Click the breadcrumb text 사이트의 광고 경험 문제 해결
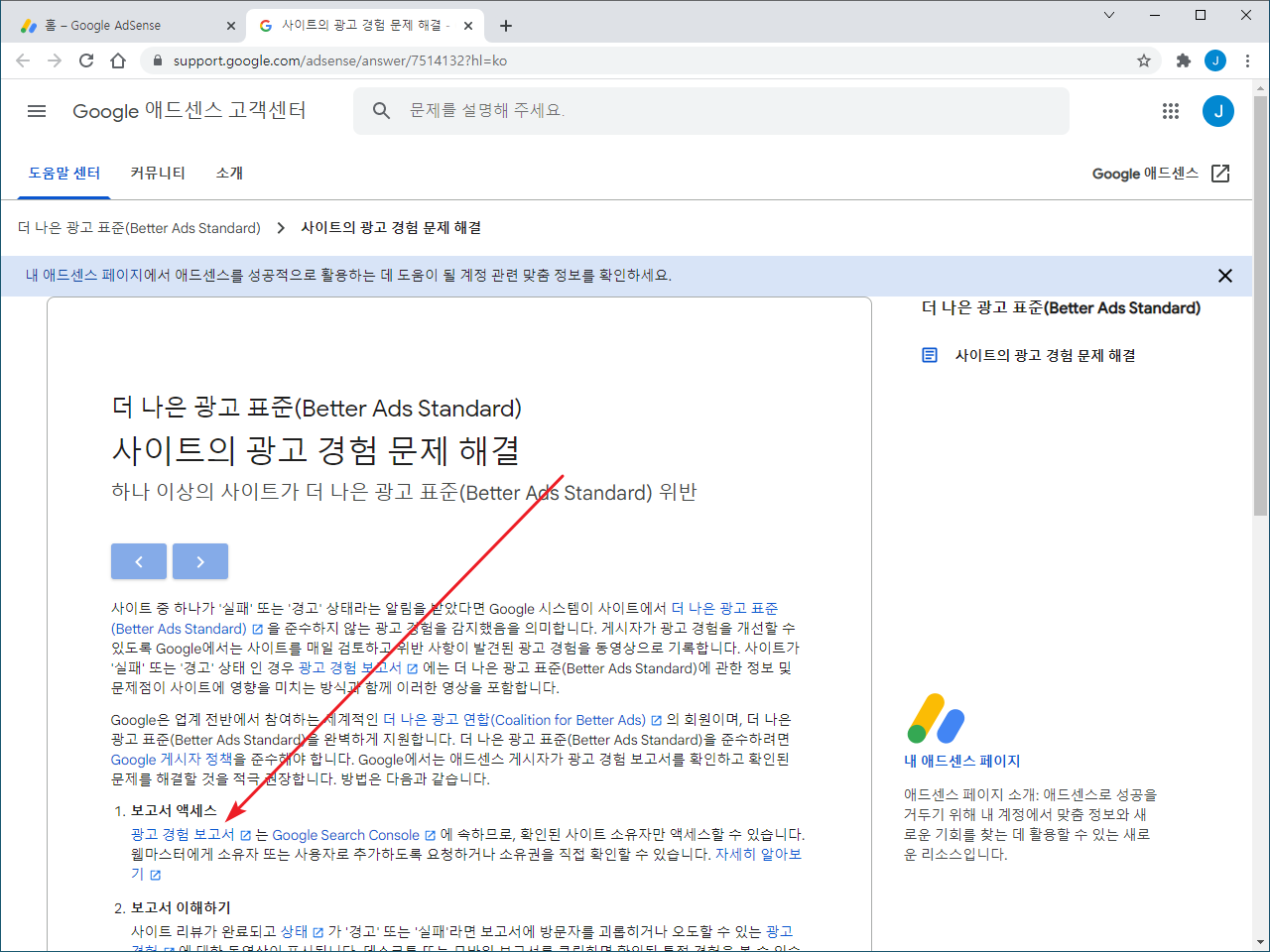 point(391,228)
